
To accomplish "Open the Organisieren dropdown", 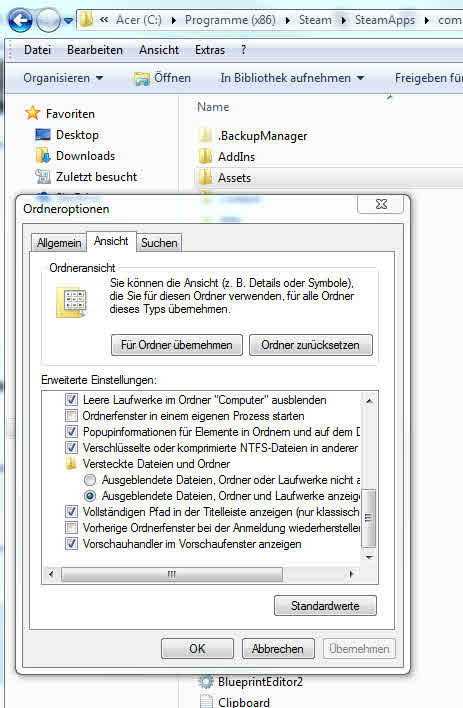I will tap(63, 78).
